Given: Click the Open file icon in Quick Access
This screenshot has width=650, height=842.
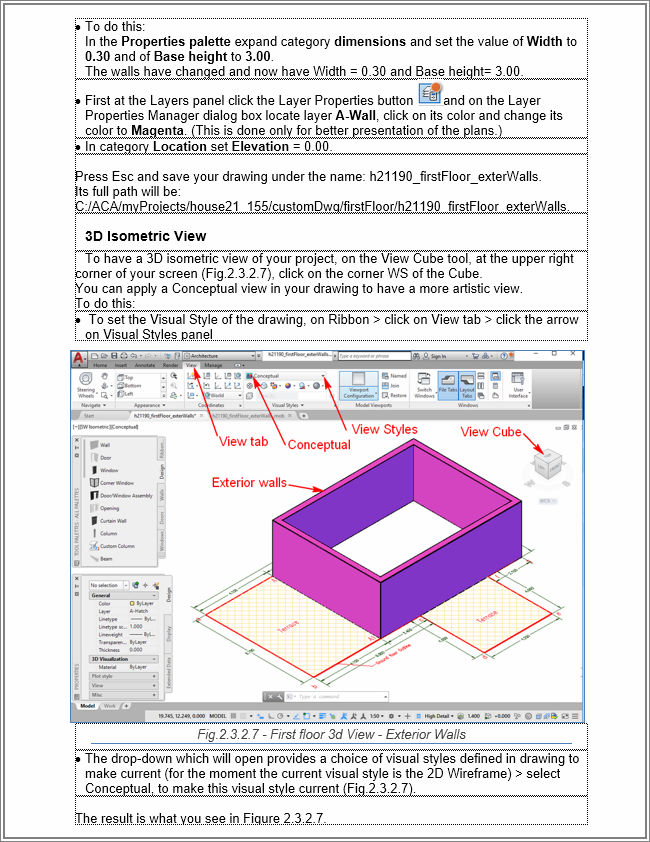Looking at the screenshot, I should point(104,355).
